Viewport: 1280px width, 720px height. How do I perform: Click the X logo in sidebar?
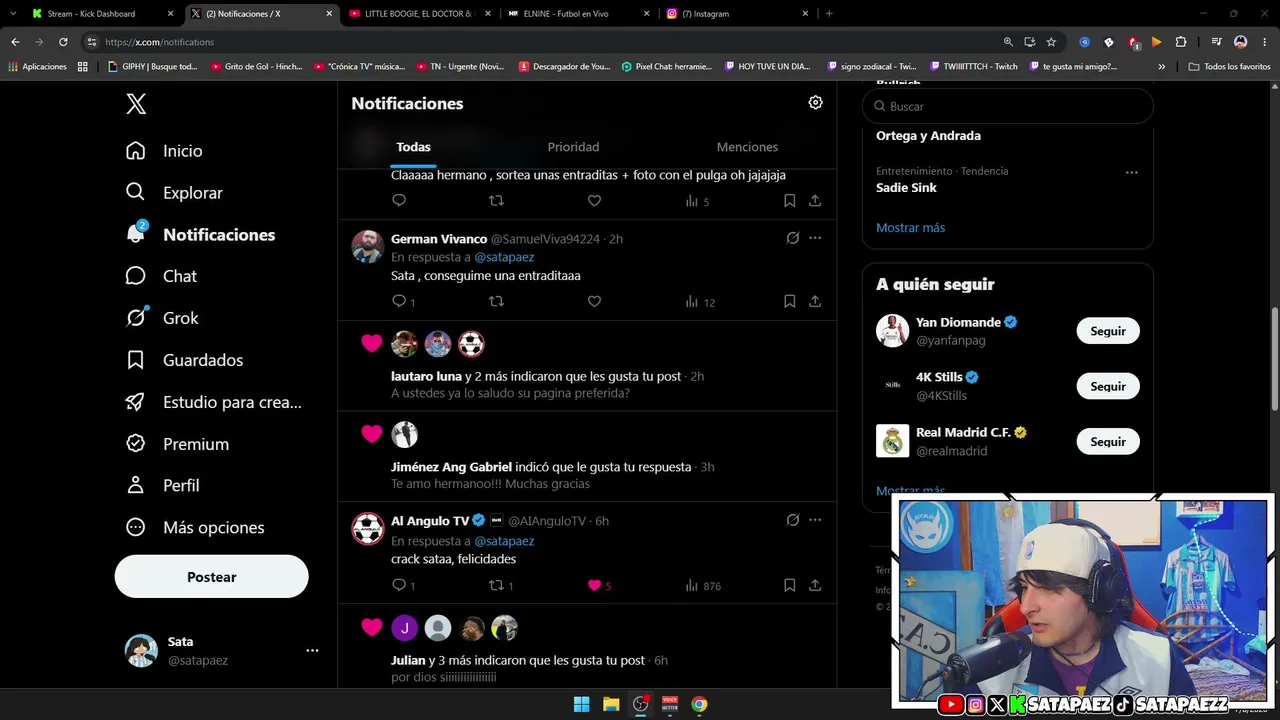pyautogui.click(x=136, y=103)
